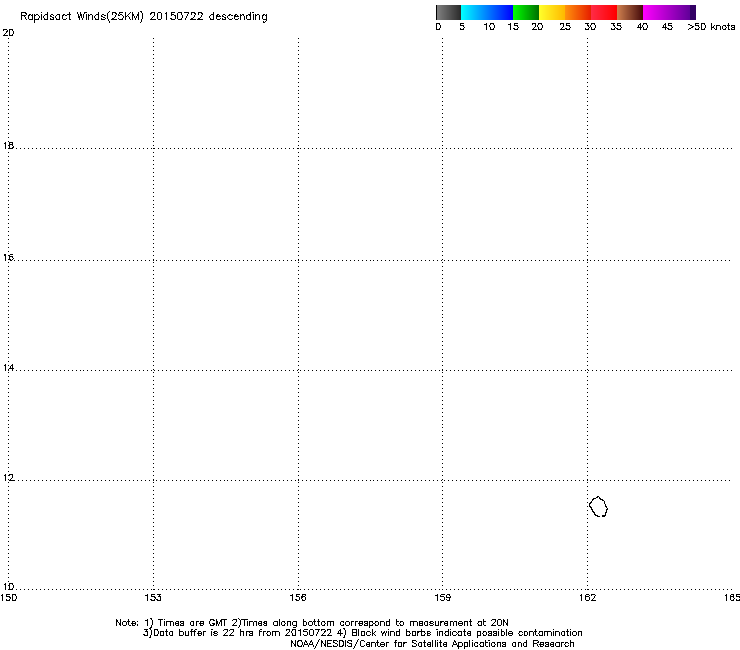Click longitude label 162

587,598
